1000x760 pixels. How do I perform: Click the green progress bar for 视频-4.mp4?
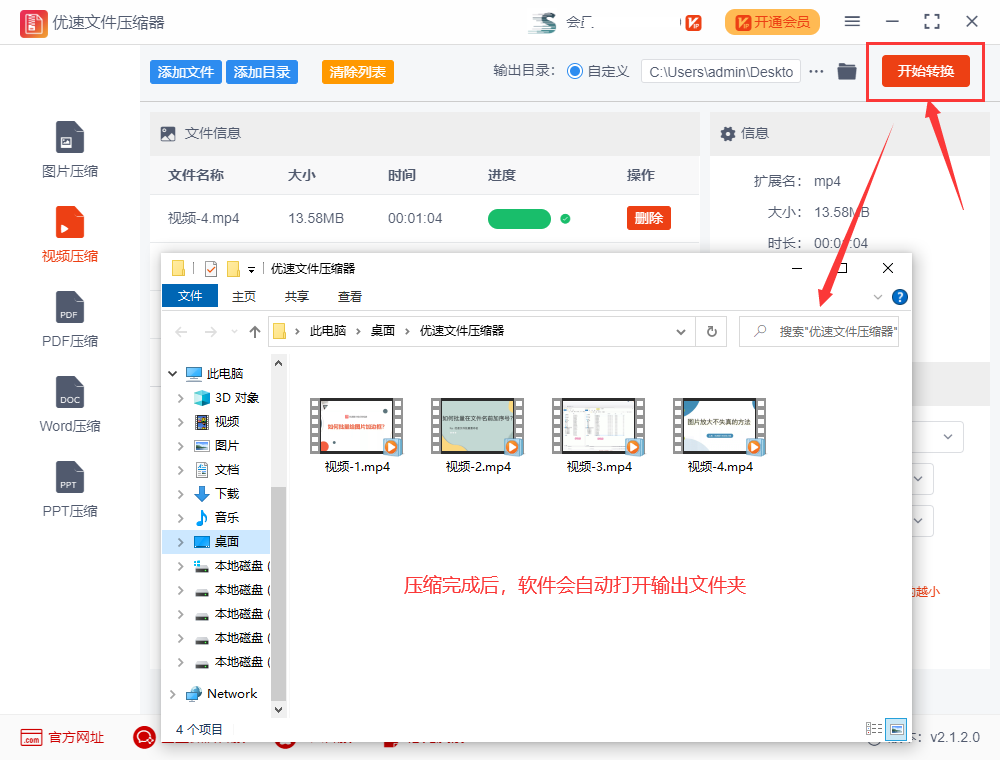click(x=519, y=218)
